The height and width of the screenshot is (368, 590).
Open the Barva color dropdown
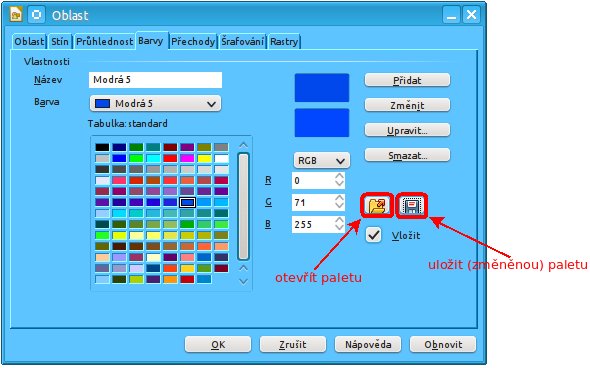click(x=155, y=103)
